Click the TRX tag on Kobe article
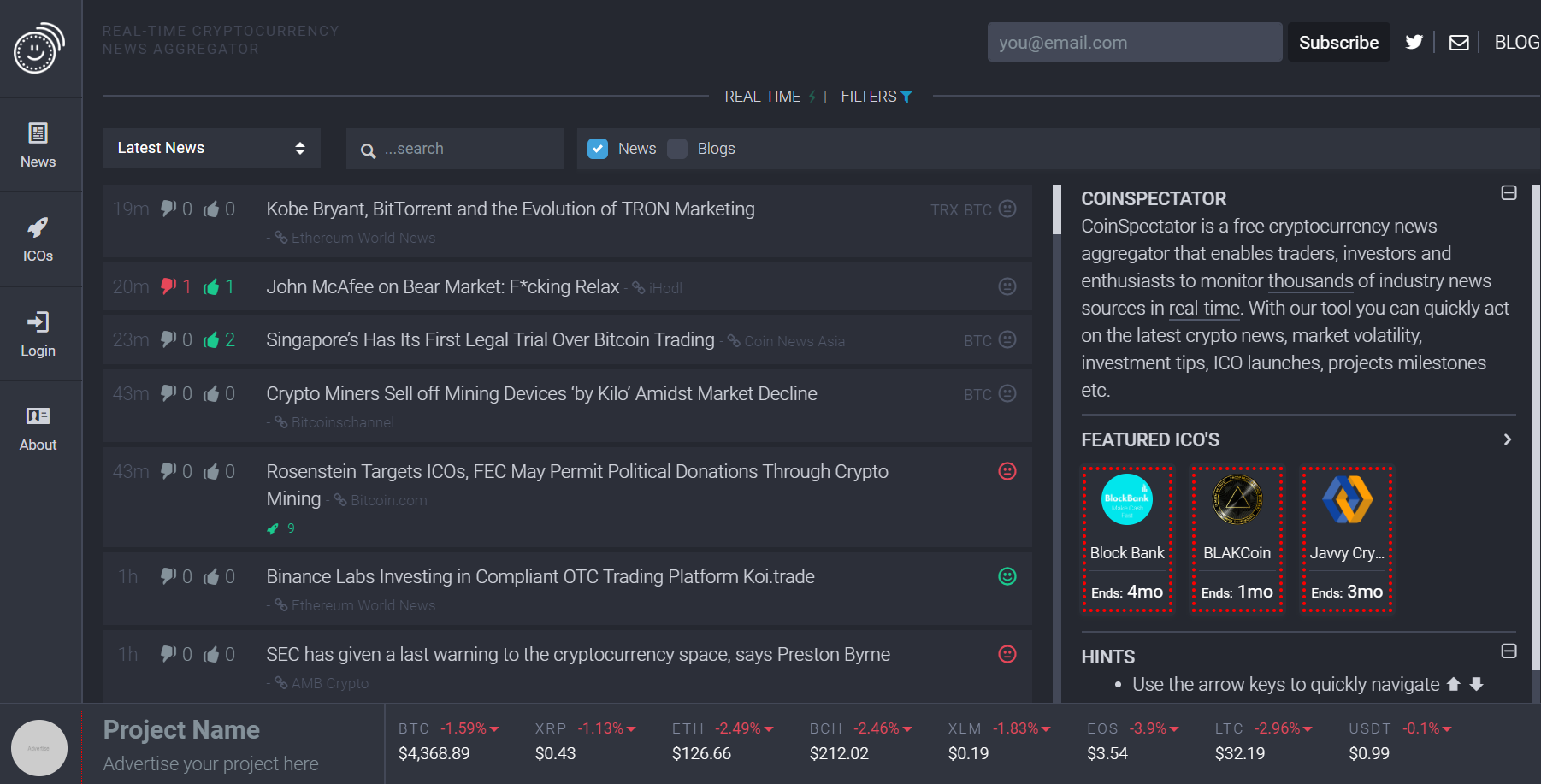The width and height of the screenshot is (1541, 784). click(944, 210)
